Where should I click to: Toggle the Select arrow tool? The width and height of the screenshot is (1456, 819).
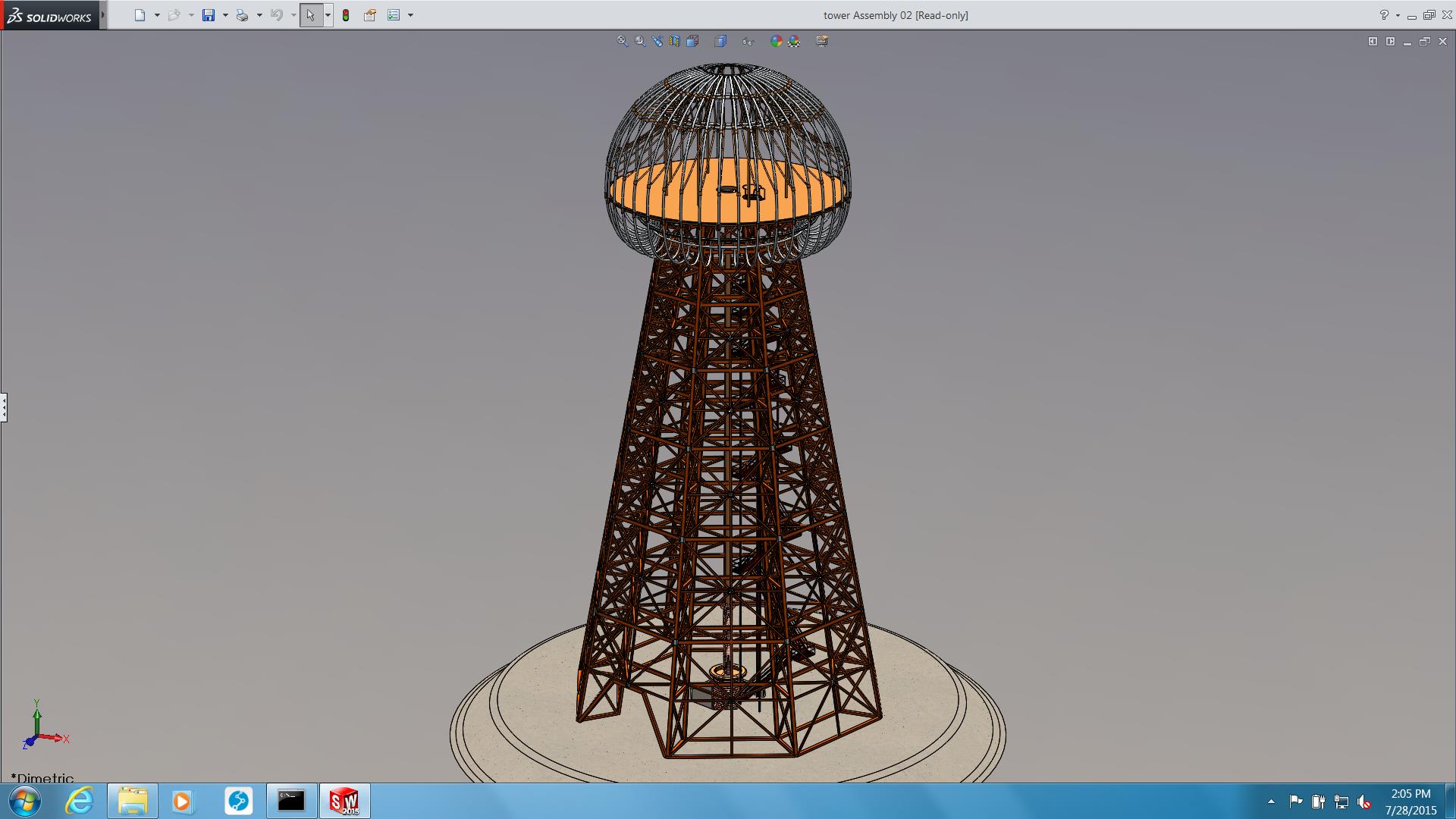[x=310, y=15]
